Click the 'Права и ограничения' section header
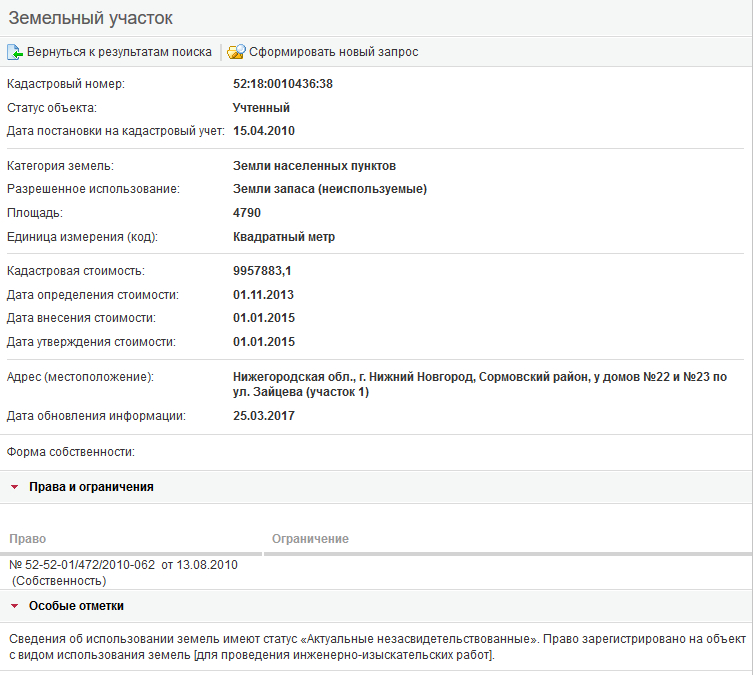Screen dimensions: 753x675 [x=91, y=487]
